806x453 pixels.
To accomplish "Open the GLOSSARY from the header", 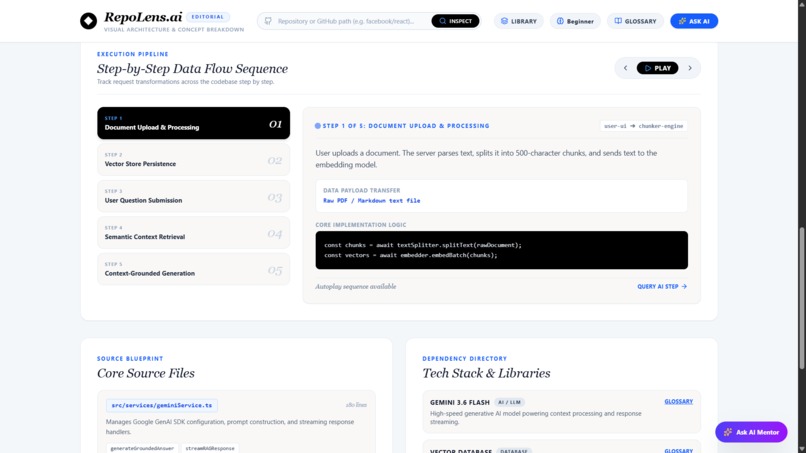I will pos(635,21).
